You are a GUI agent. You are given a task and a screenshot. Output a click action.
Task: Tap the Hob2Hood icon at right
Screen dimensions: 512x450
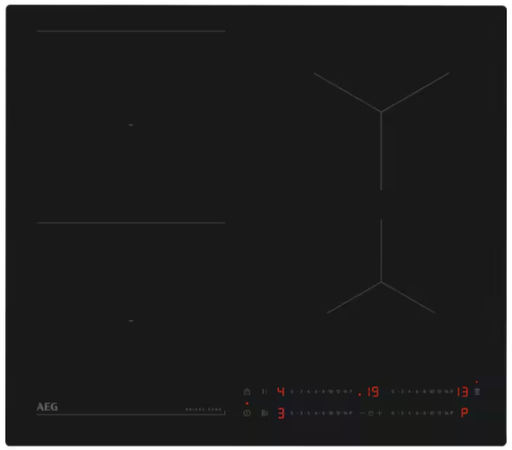477,391
